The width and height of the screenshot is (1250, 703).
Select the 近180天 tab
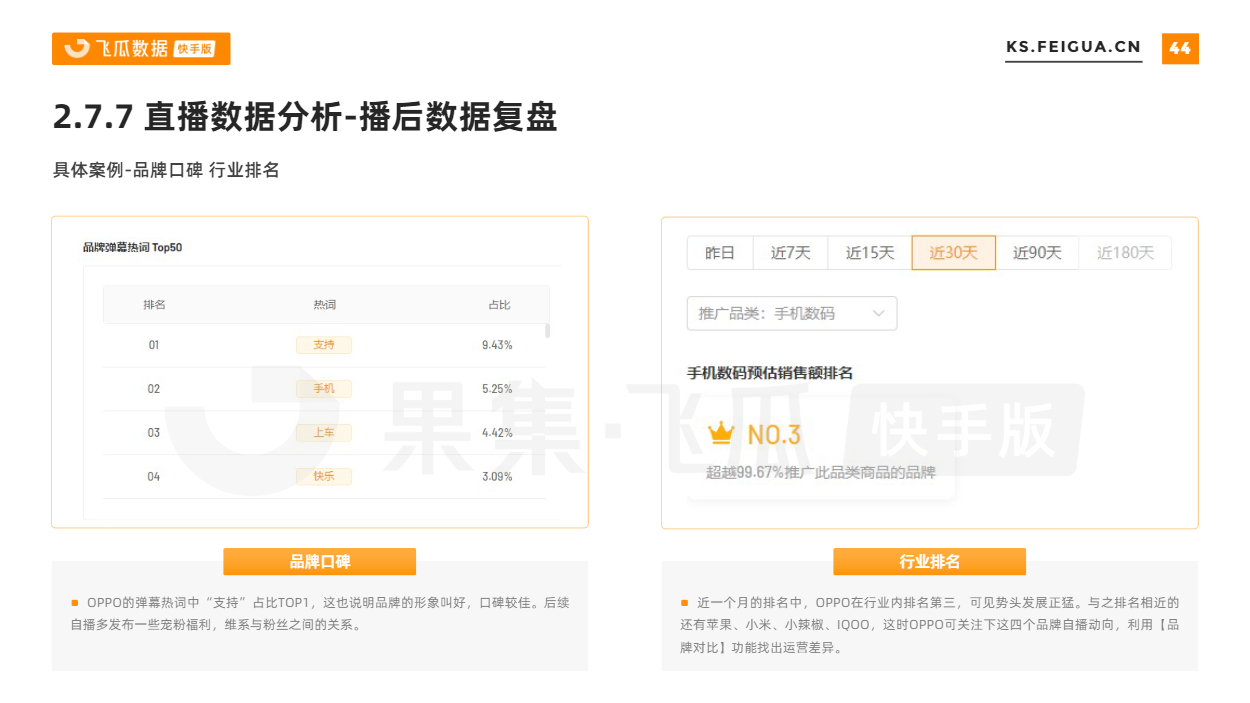point(1125,253)
